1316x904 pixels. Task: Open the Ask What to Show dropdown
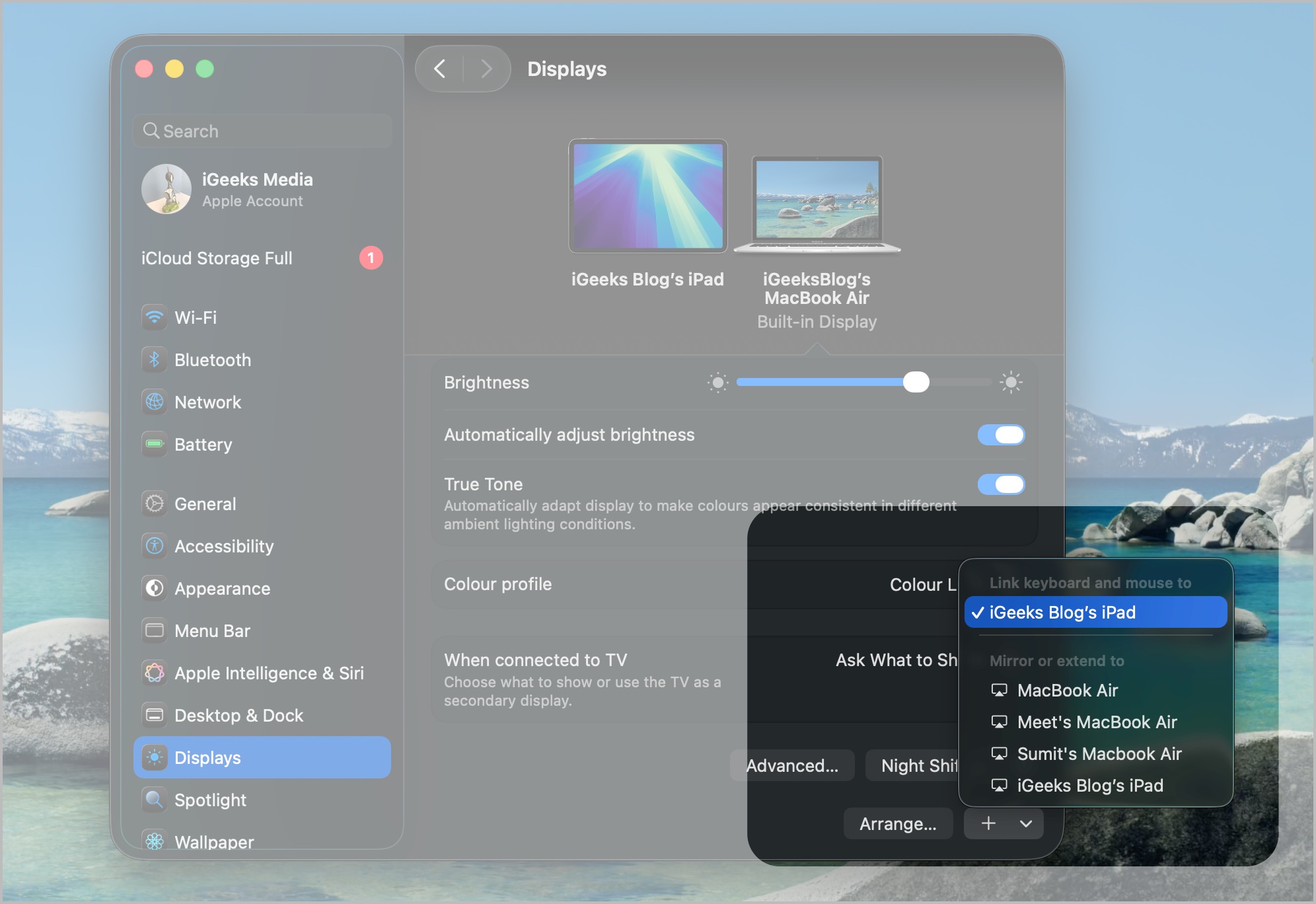[895, 659]
